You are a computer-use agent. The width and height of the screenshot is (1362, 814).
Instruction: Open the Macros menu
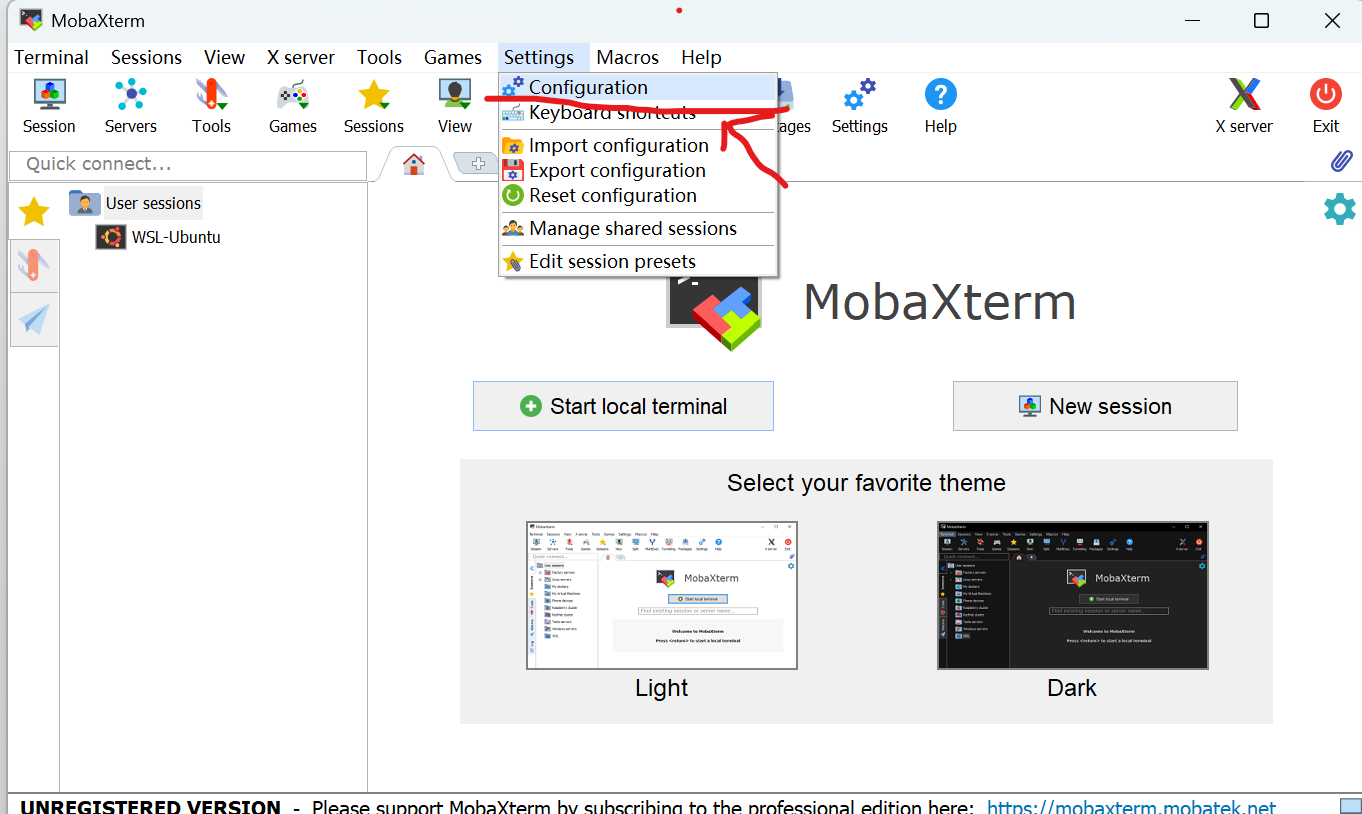pos(627,57)
